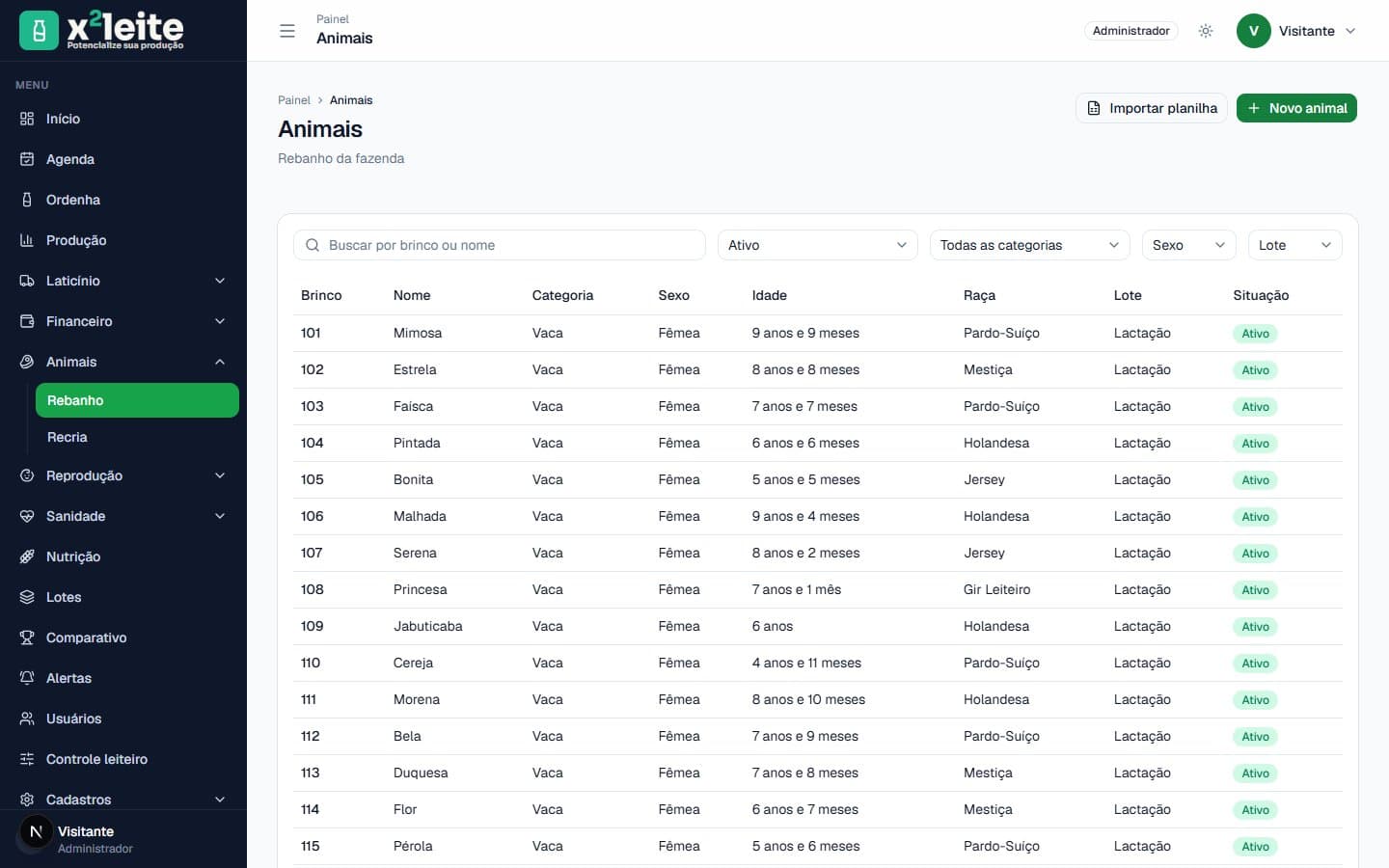Expand the Reprodução sidebar section
Viewport: 1389px width, 868px height.
tap(123, 475)
